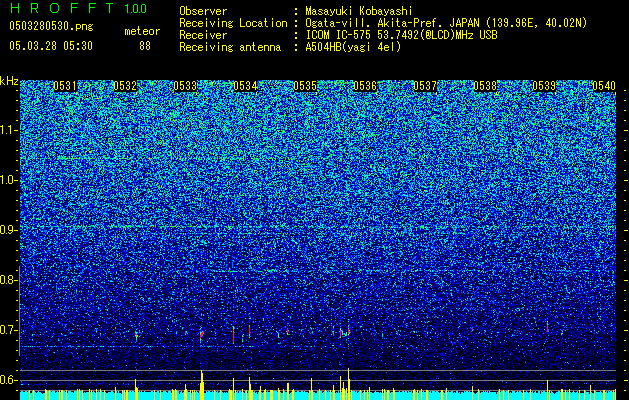Click the 0532 time marker
Image resolution: width=629 pixels, height=400 pixels.
pos(125,86)
